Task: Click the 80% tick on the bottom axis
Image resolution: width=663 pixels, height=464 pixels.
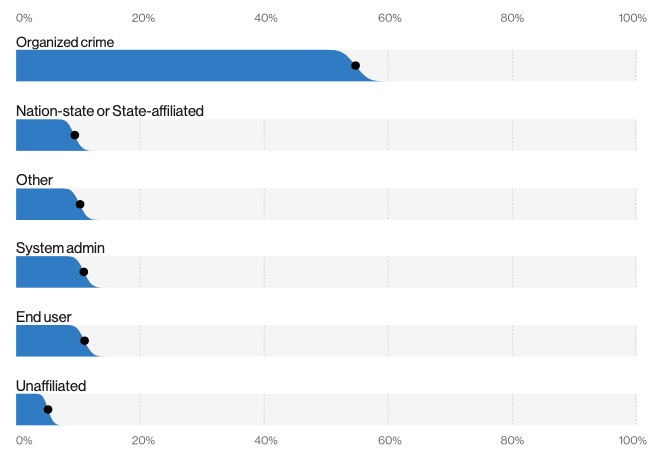Action: 512,440
